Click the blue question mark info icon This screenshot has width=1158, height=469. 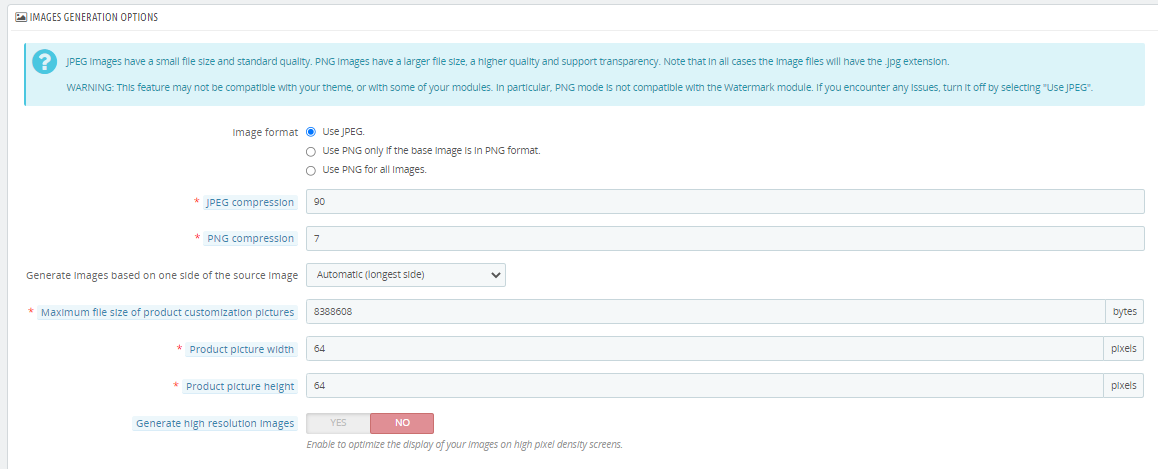(45, 63)
